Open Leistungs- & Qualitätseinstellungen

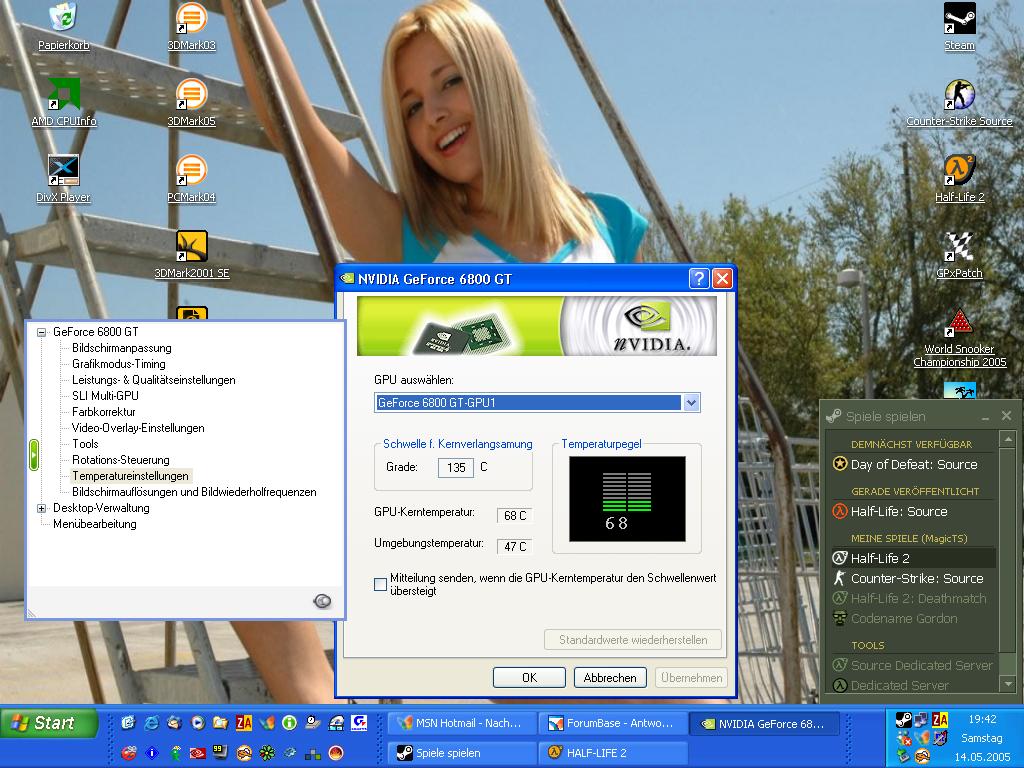coord(153,380)
